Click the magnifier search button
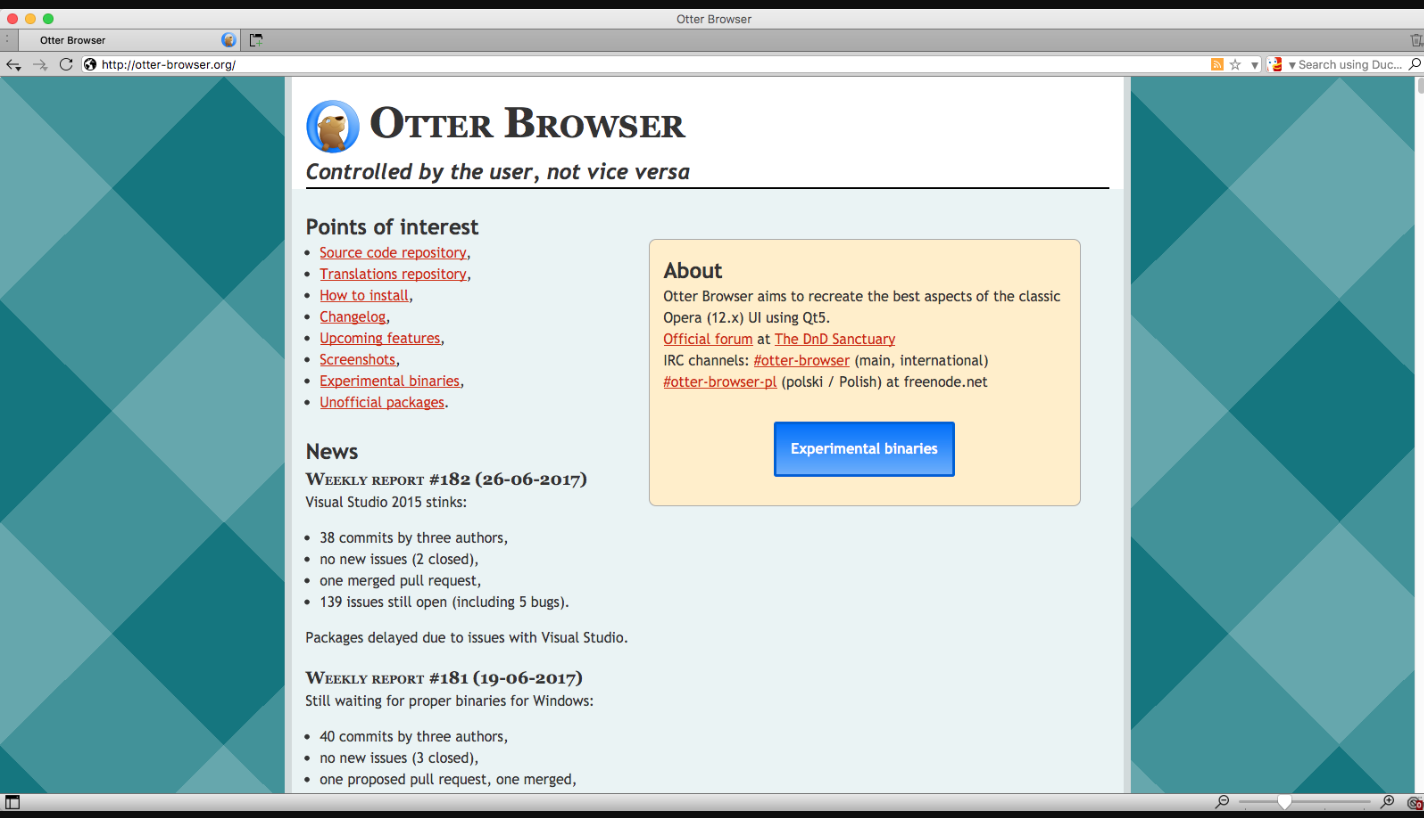 [x=1415, y=64]
